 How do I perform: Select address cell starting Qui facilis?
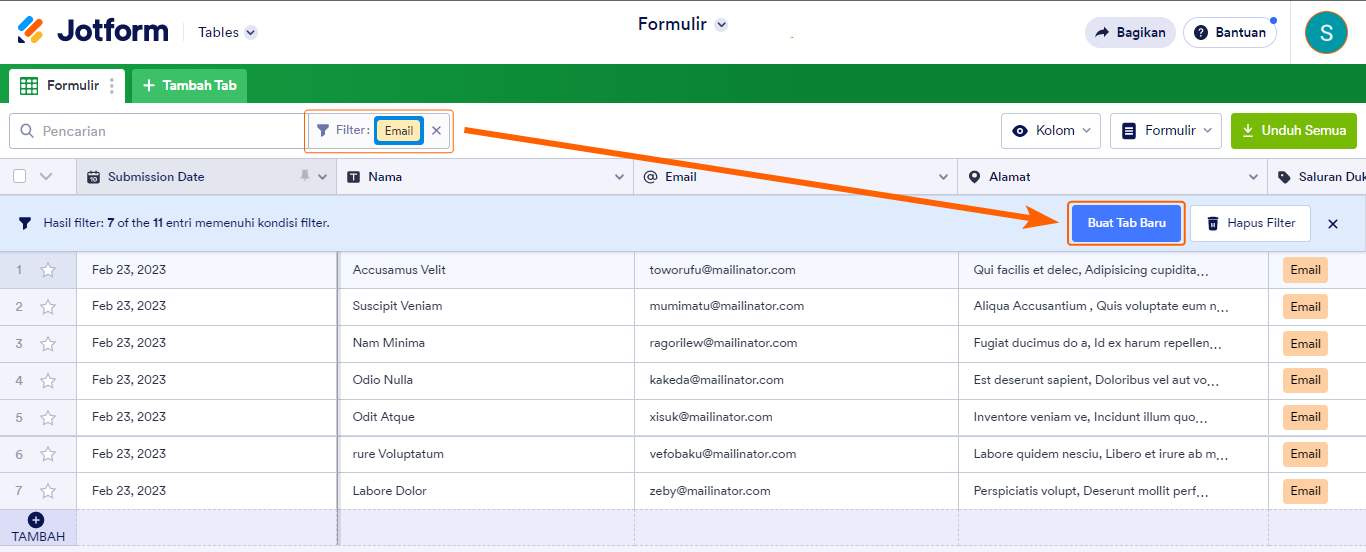pyautogui.click(x=1113, y=270)
